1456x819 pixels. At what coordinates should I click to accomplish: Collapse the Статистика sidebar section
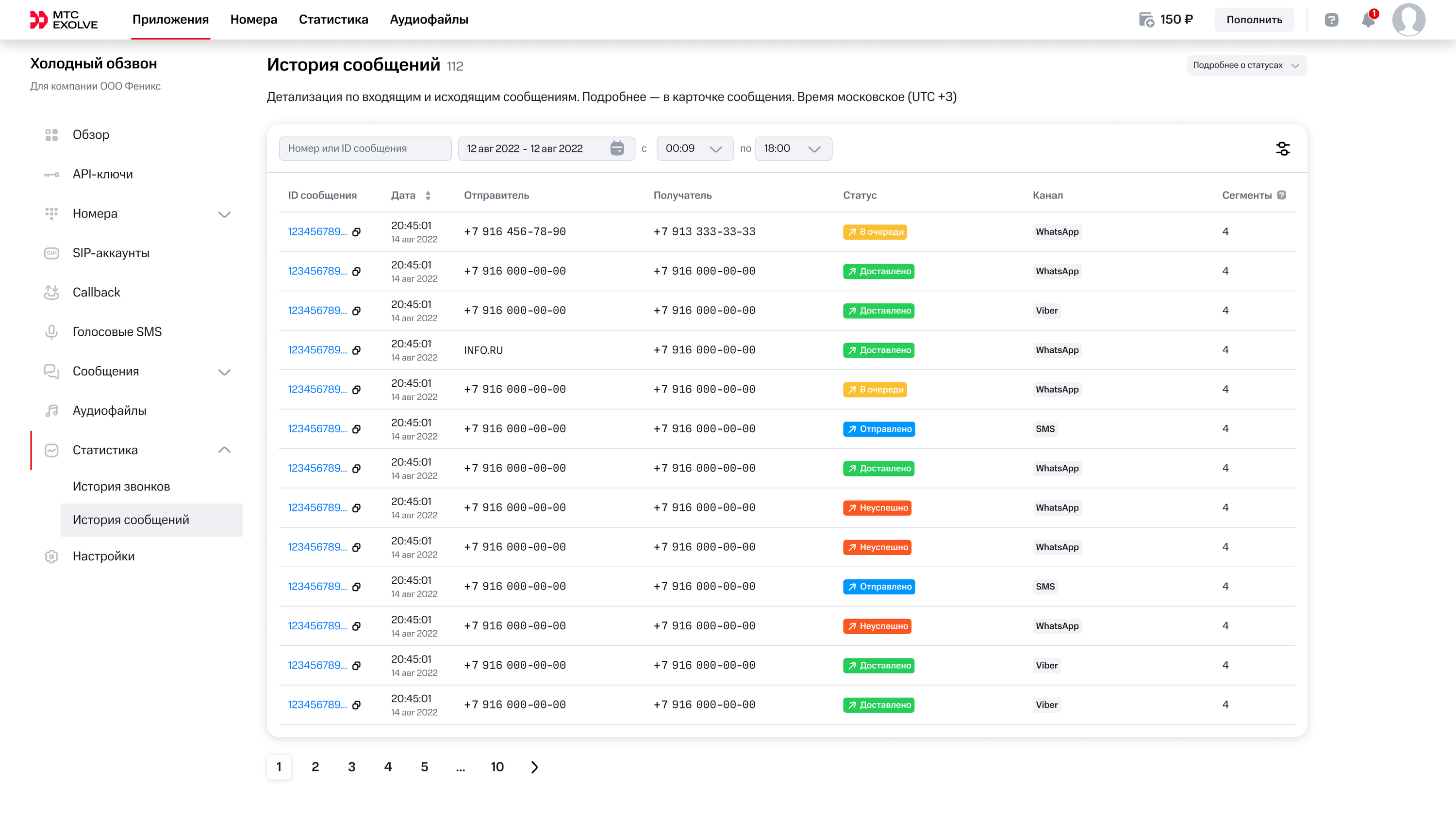click(224, 450)
